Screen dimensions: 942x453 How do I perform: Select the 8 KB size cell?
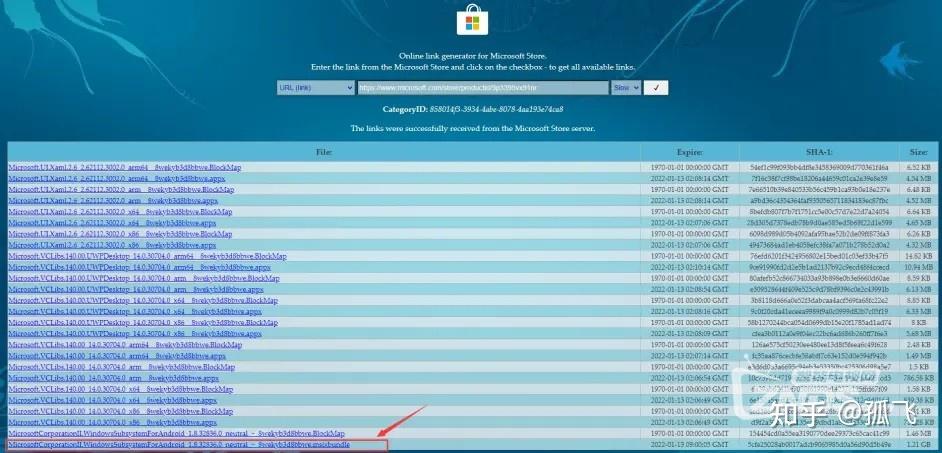(x=917, y=323)
